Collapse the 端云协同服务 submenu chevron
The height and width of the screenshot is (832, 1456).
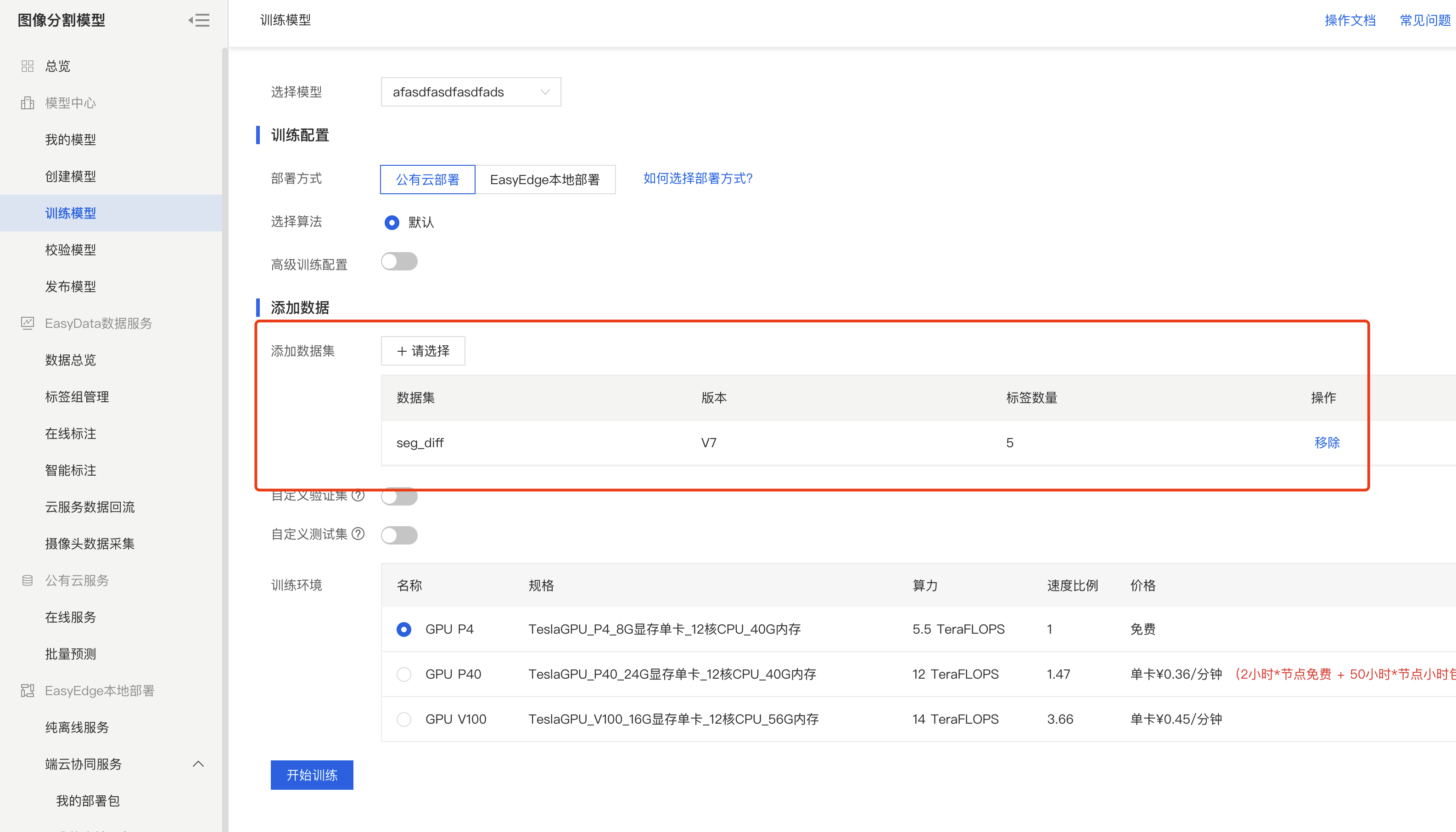click(198, 764)
